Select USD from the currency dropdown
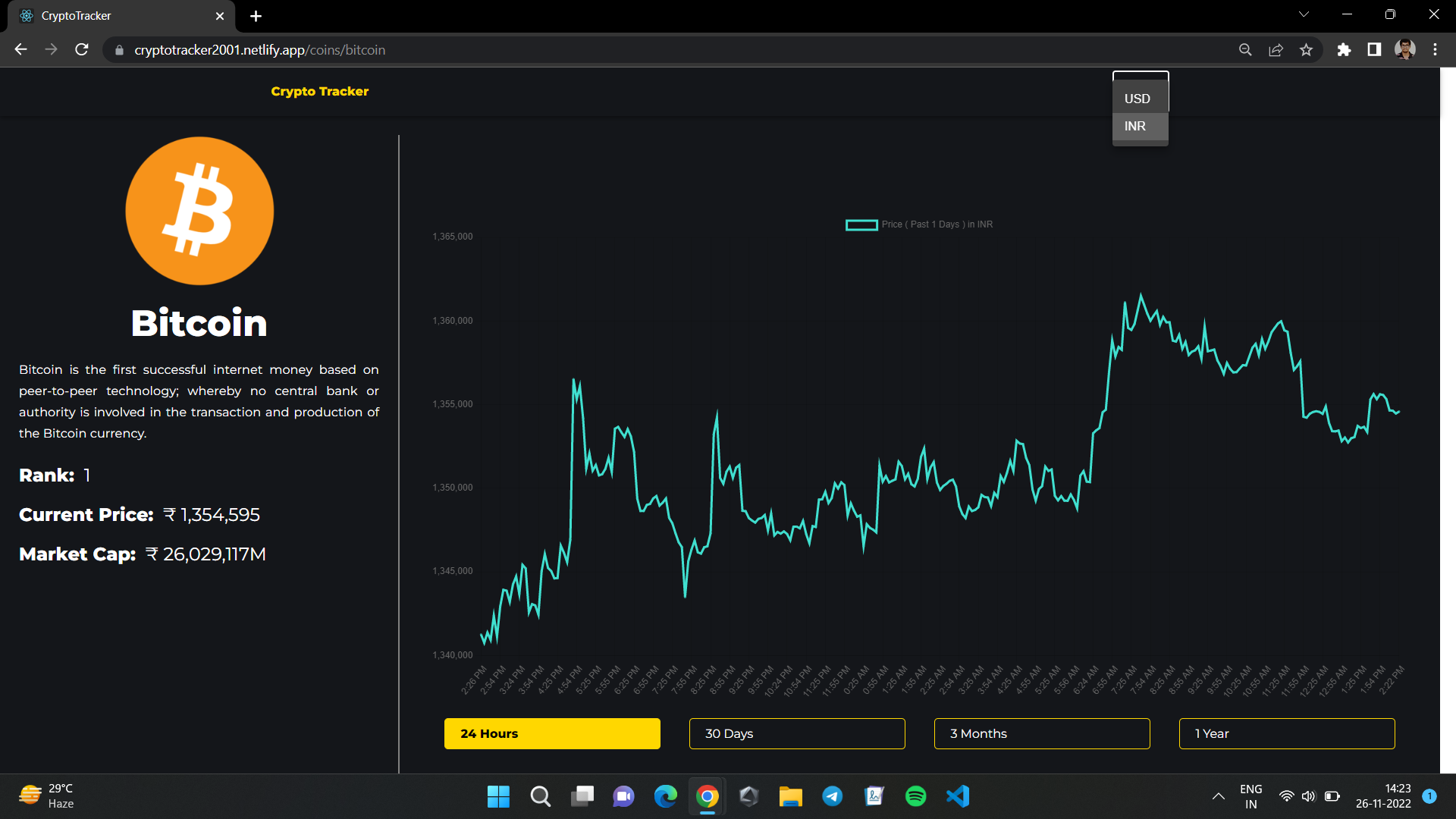Viewport: 1456px width, 819px height. 1137,98
